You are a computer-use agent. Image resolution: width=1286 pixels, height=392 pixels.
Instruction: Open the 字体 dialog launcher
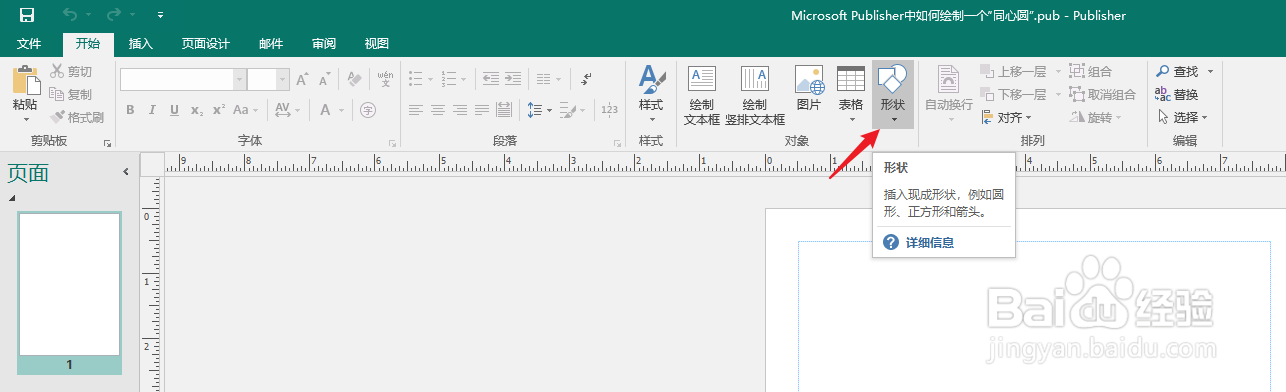coord(392,143)
